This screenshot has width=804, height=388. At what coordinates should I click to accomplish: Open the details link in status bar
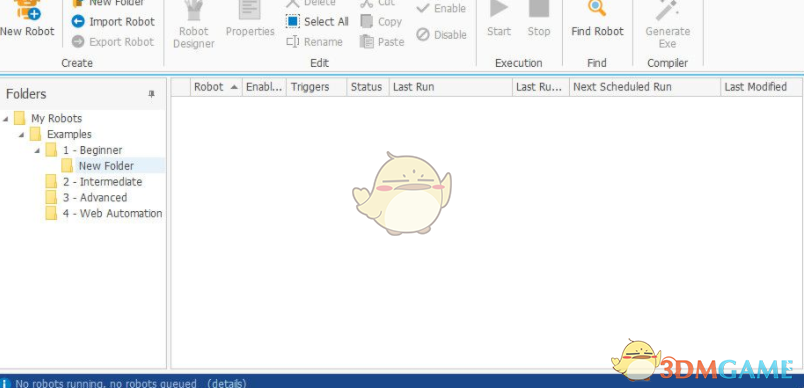click(226, 383)
